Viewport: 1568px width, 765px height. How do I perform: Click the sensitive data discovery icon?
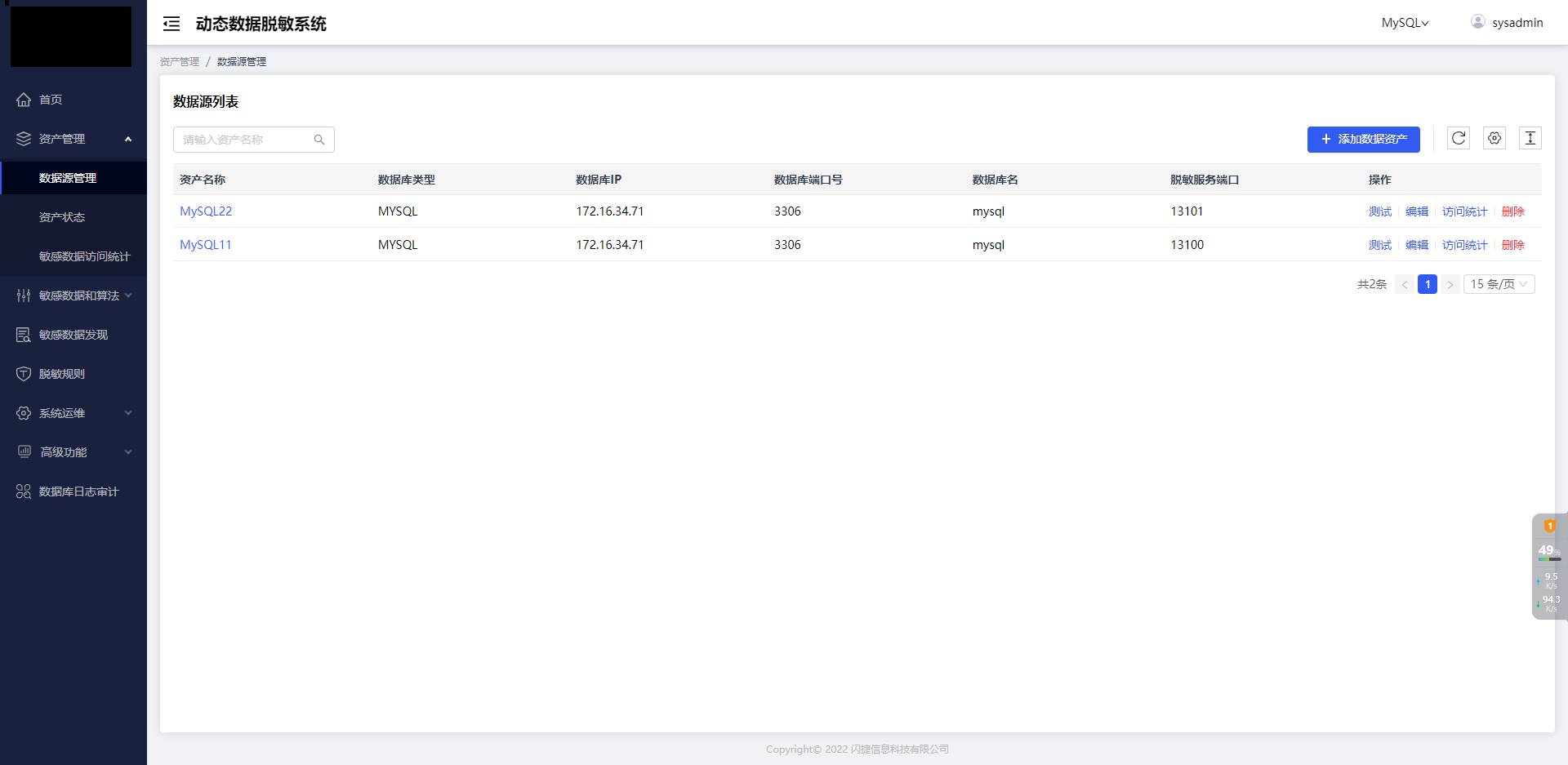24,335
